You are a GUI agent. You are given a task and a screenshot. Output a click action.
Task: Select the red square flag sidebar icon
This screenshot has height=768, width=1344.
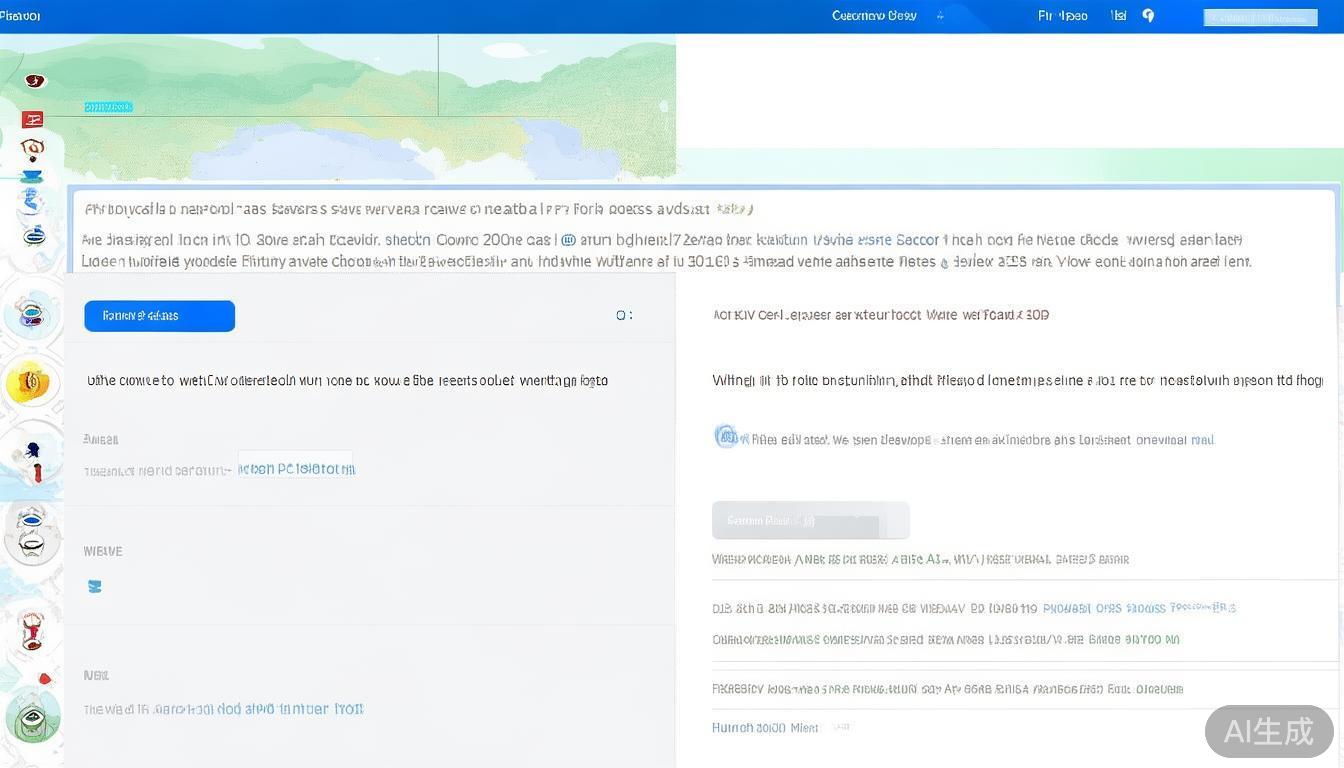pyautogui.click(x=33, y=119)
